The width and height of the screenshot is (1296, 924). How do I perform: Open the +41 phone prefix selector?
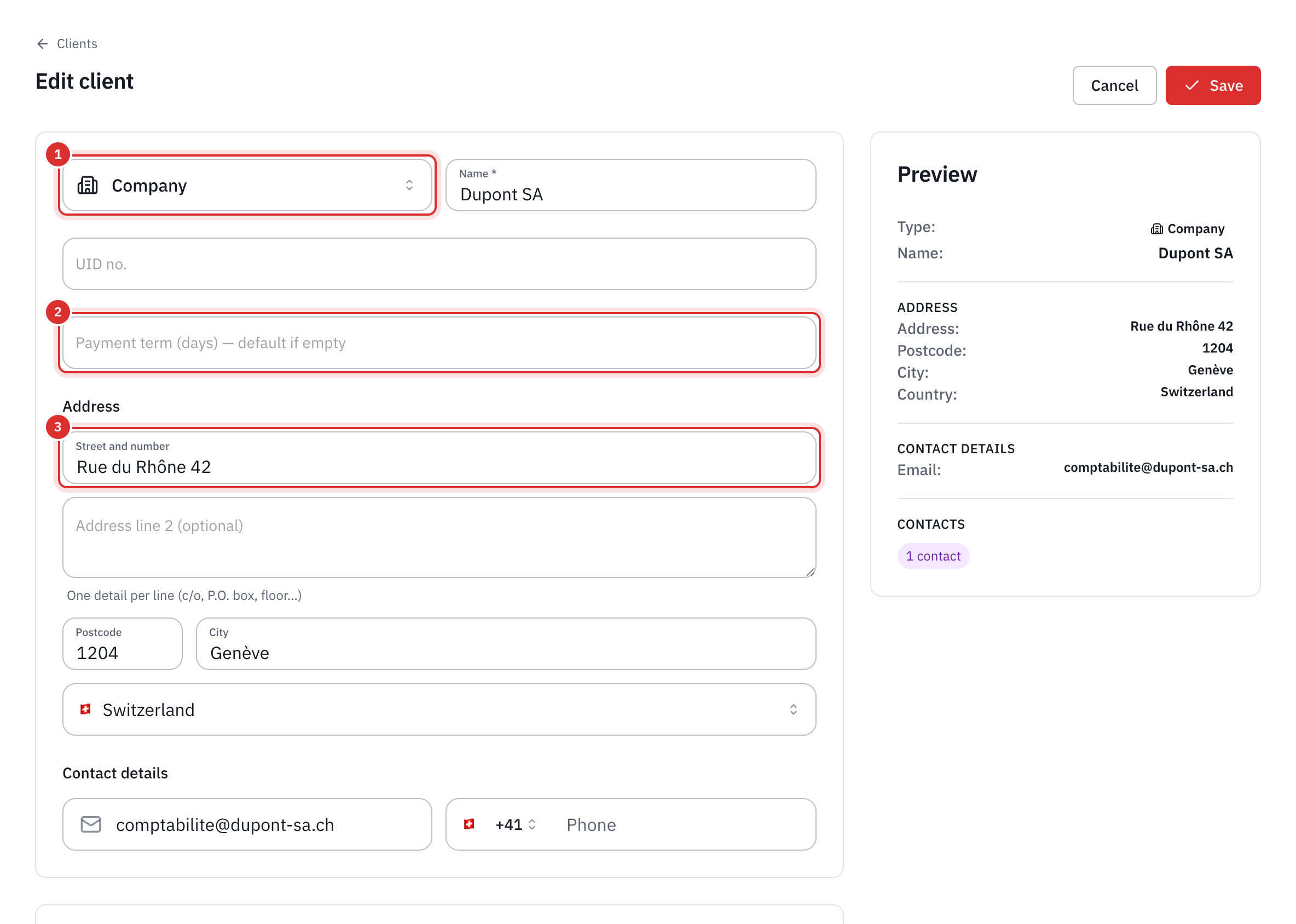coord(515,824)
